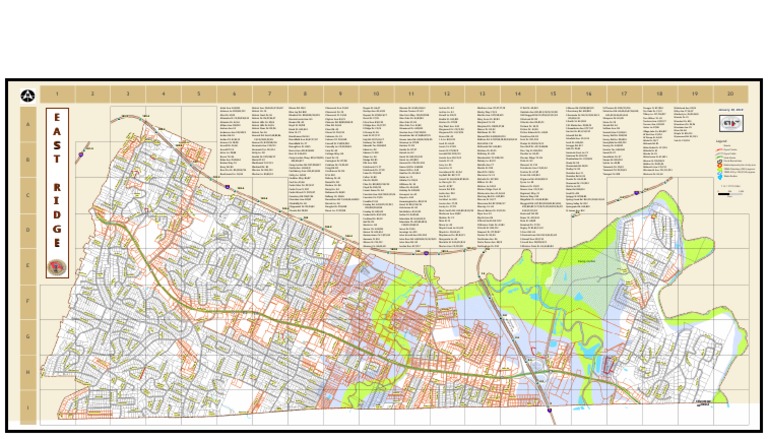Select grid column header 19
The width and height of the screenshot is (768, 439).
pyautogui.click(x=695, y=94)
